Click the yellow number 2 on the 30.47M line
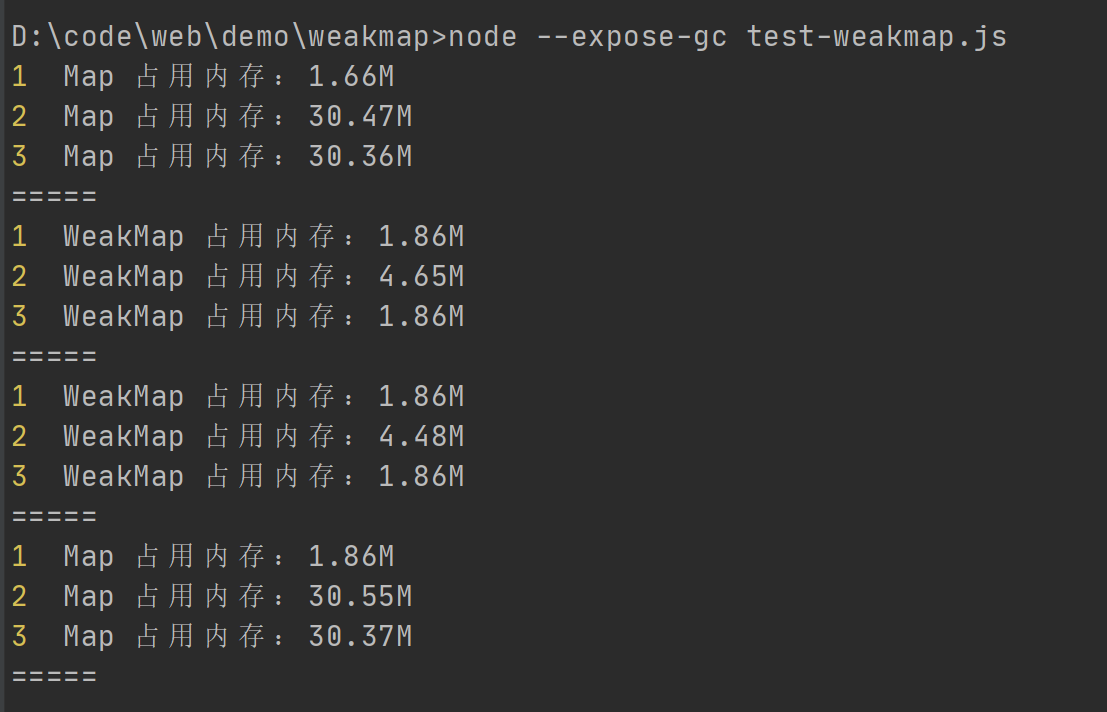Screen dimensions: 1107x712 pos(20,117)
